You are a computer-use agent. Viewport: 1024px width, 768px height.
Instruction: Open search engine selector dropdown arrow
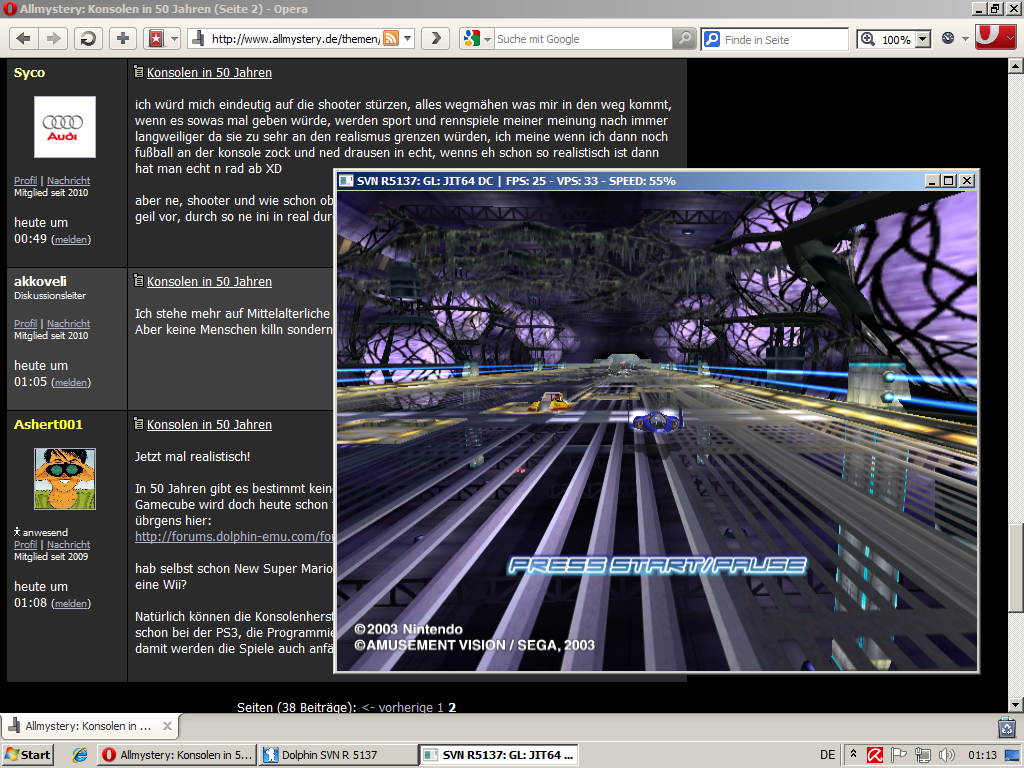[487, 39]
